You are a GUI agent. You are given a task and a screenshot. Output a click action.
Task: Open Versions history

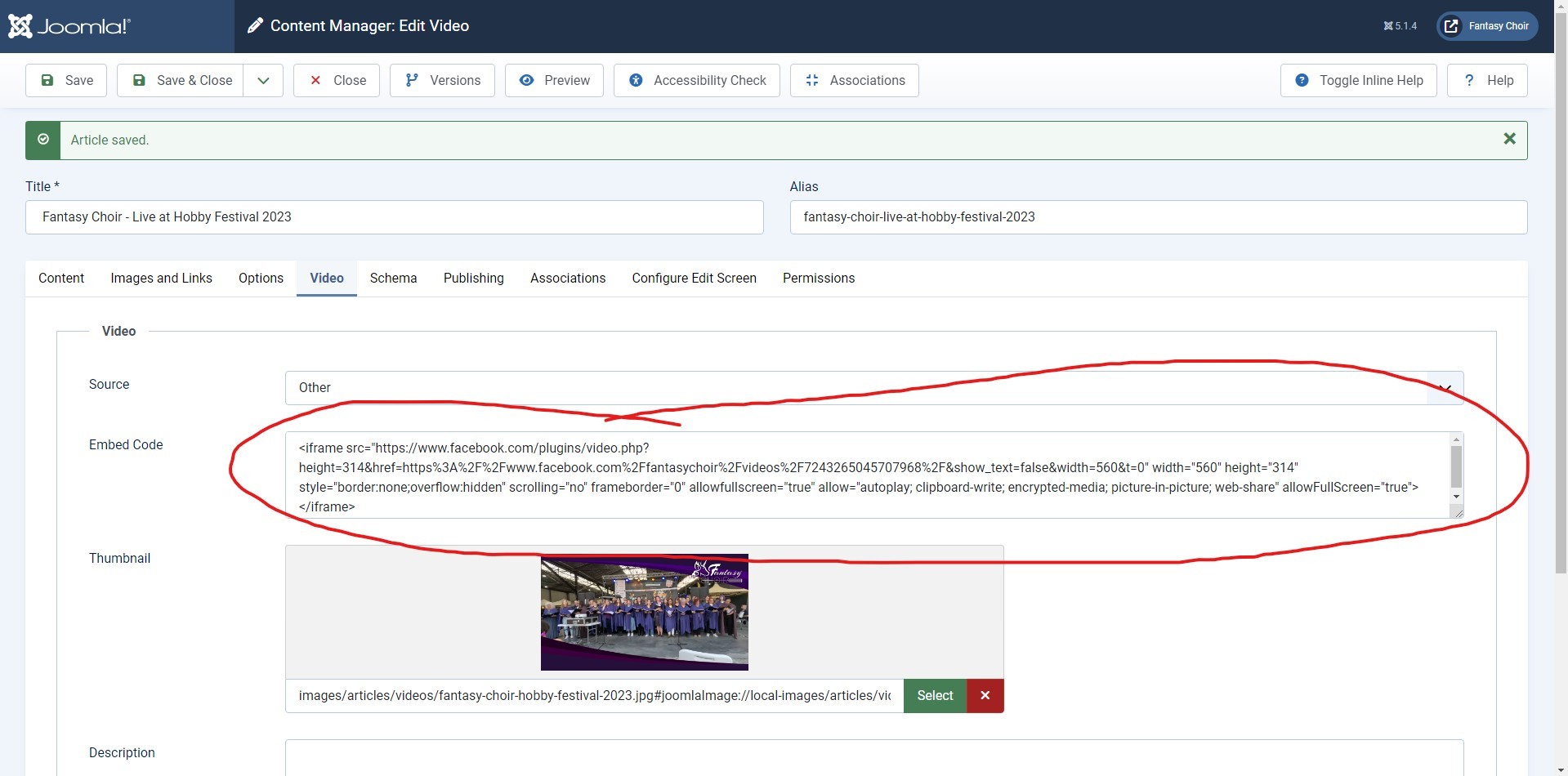(x=442, y=80)
